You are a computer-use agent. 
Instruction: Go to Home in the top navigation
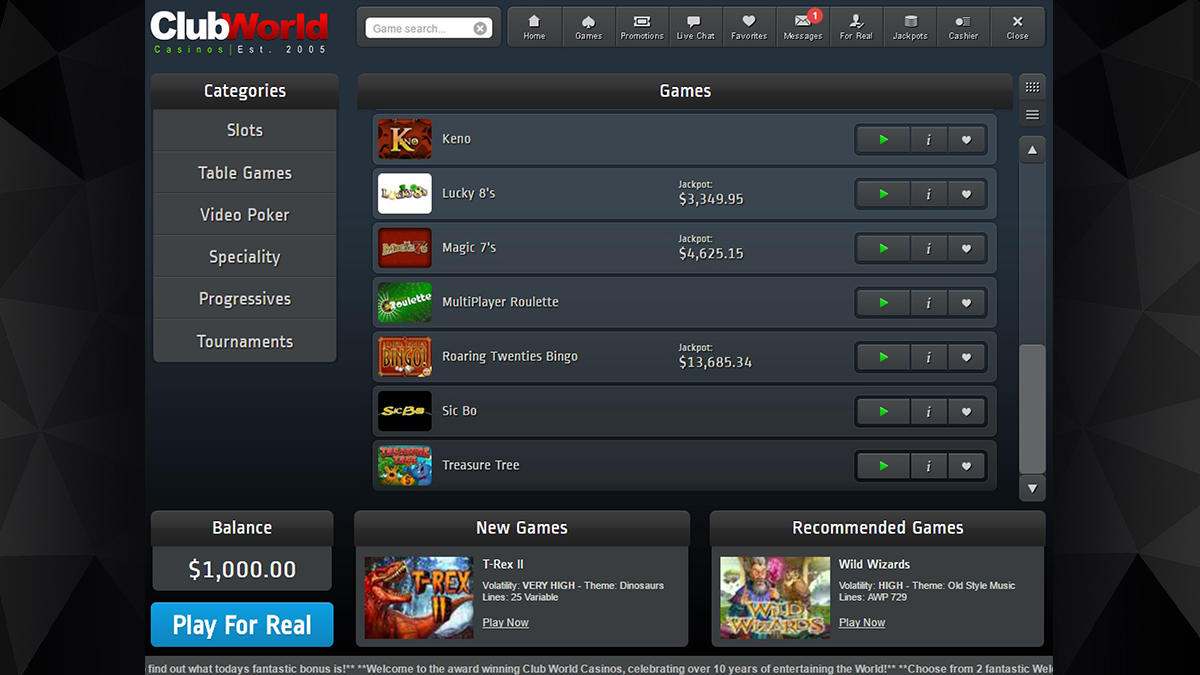[535, 27]
